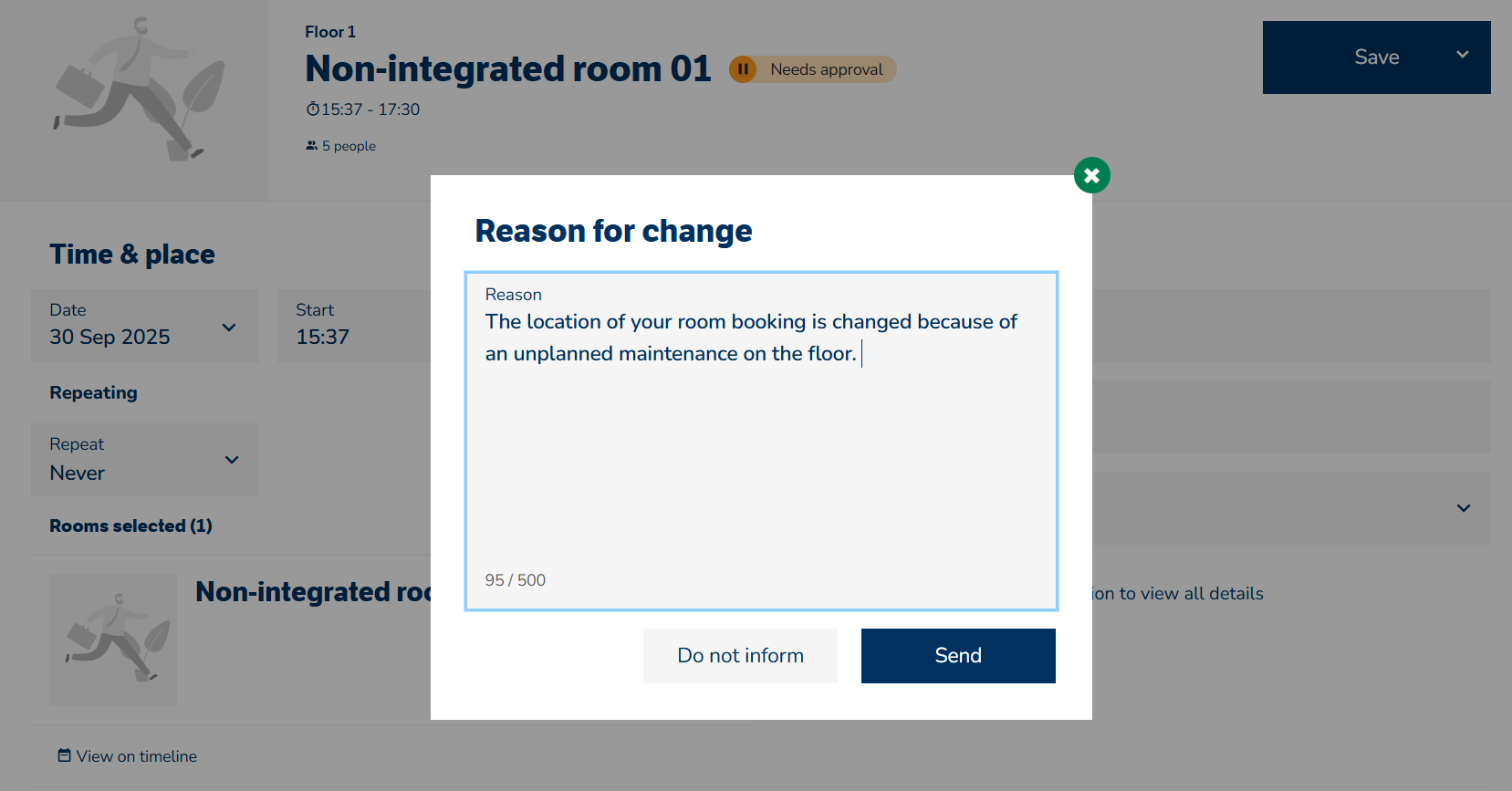Viewport: 1512px width, 791px height.
Task: Close the Reason for change dialog
Action: 1091,175
